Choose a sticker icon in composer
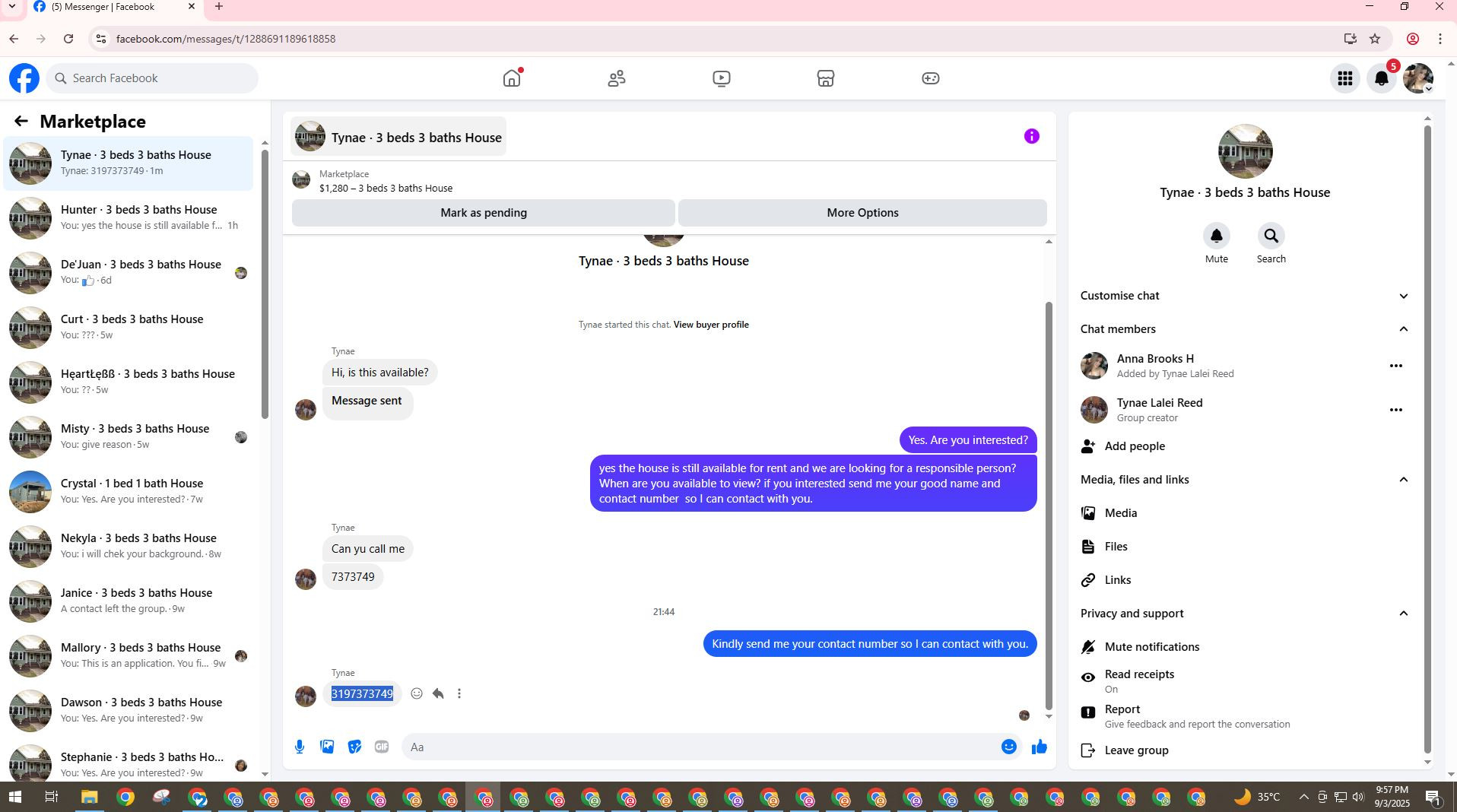The image size is (1457, 812). click(354, 747)
